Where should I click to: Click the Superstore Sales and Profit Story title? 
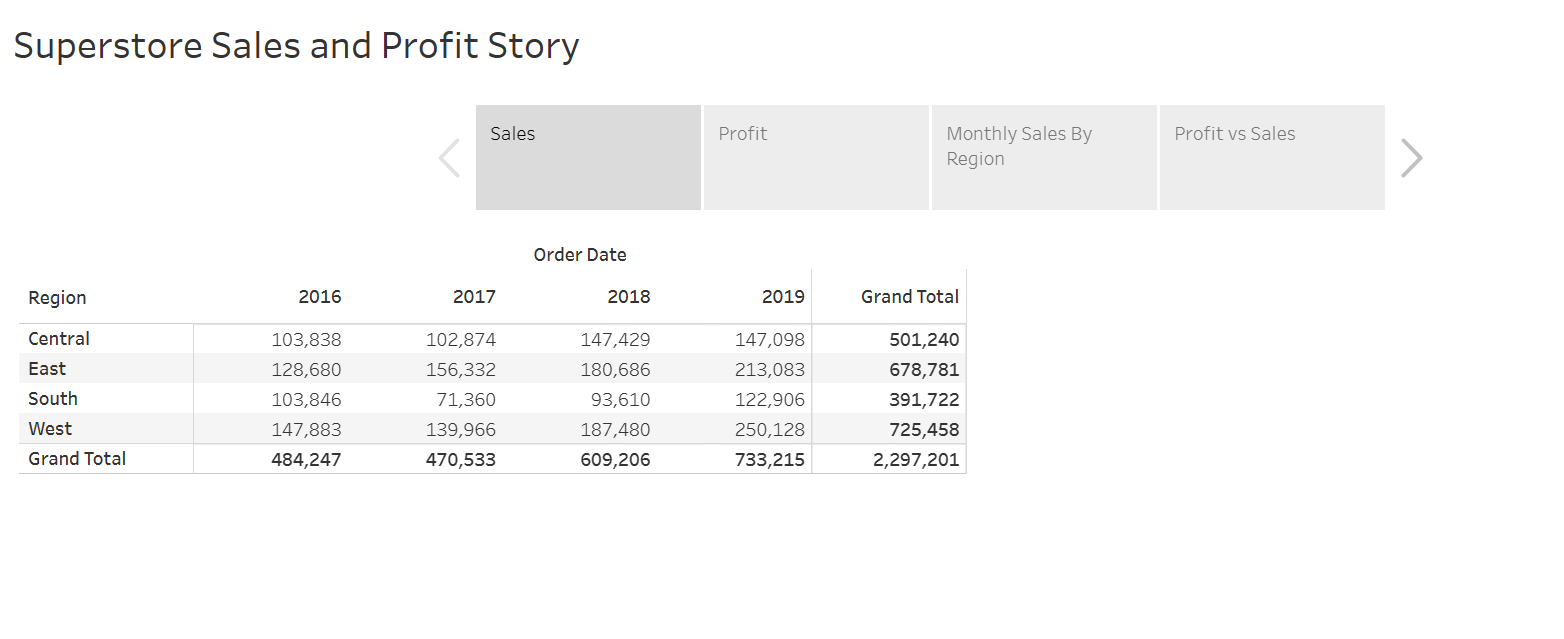[x=296, y=46]
